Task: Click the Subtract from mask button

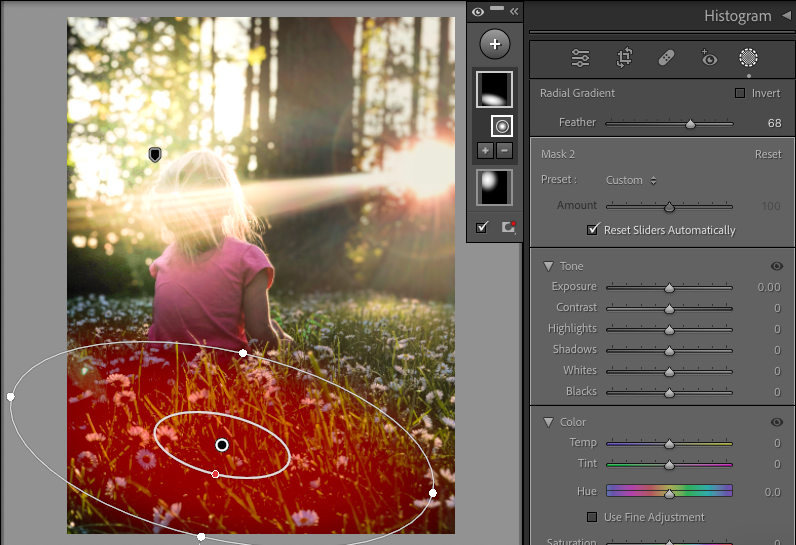Action: [x=504, y=150]
